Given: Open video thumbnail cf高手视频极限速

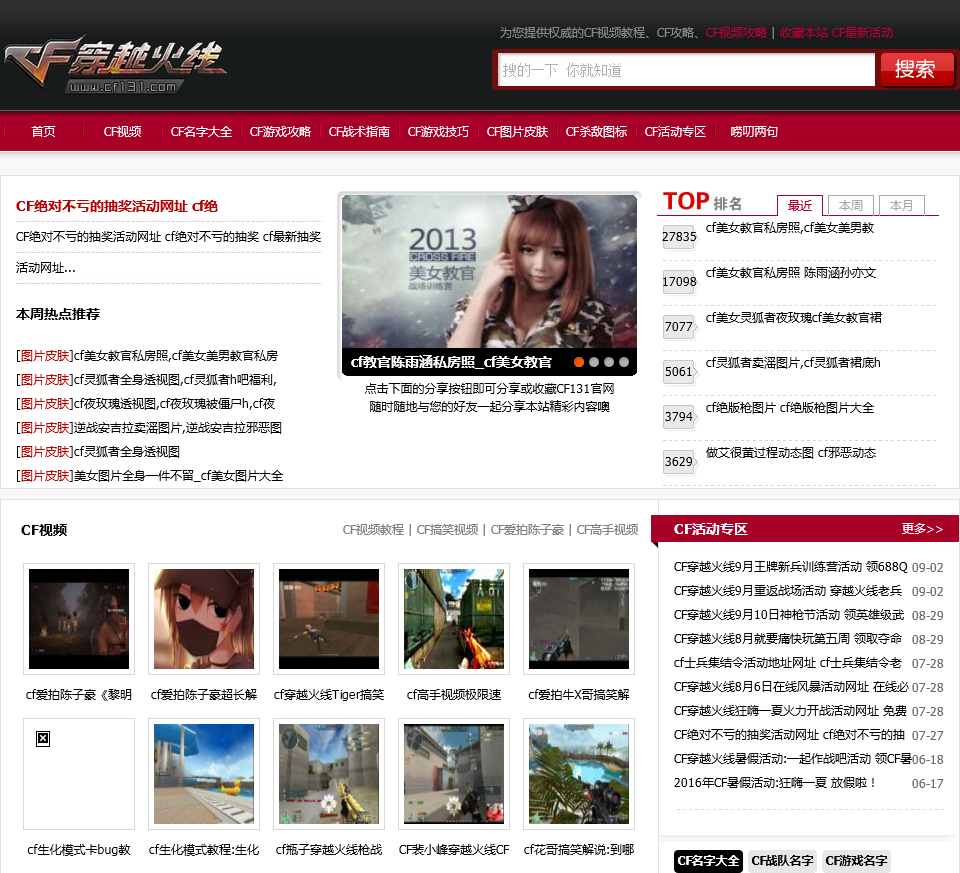Looking at the screenshot, I should coord(454,619).
